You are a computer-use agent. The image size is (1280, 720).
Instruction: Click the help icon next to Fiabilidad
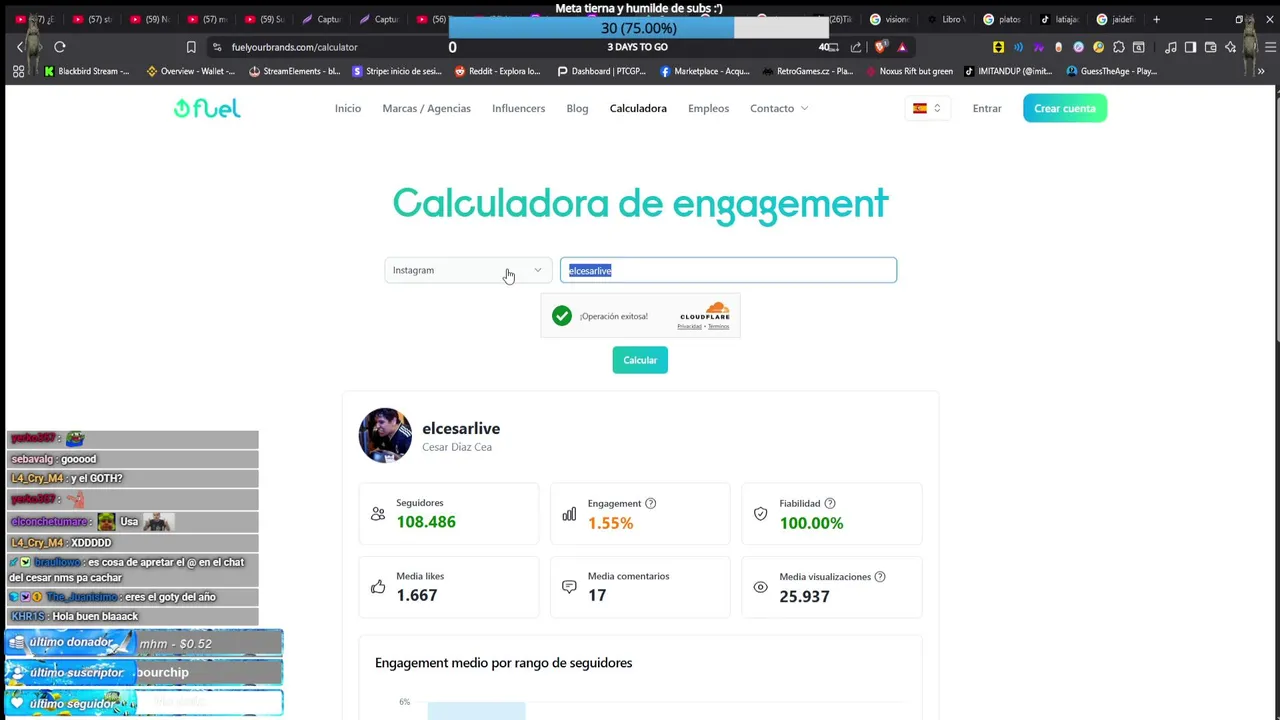click(830, 503)
